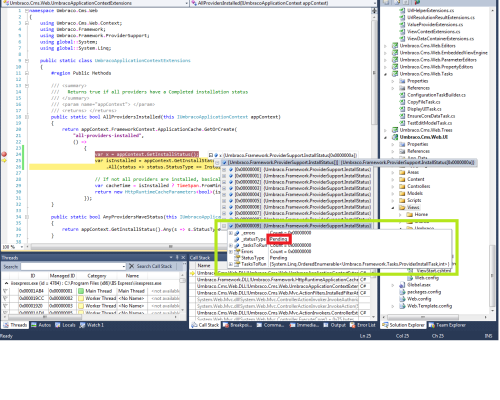Expand the _errors member in datatip
Screen dimensions: 500x400
tap(230, 233)
